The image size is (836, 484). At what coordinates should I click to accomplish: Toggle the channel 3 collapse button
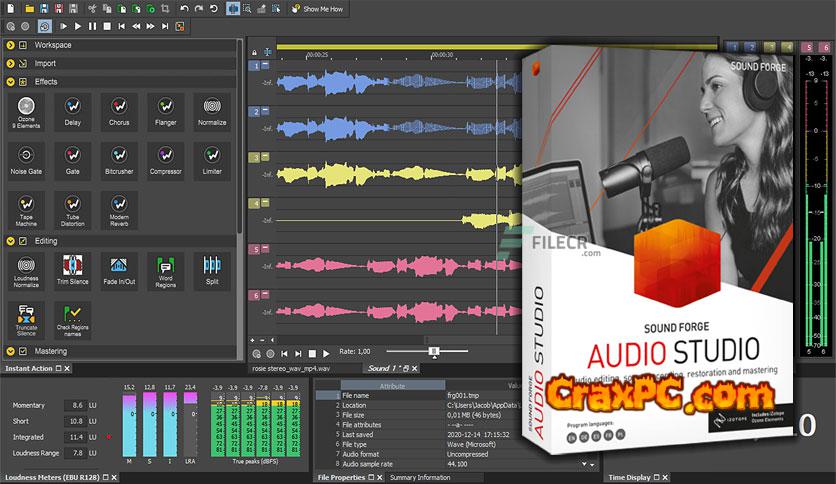coord(265,157)
